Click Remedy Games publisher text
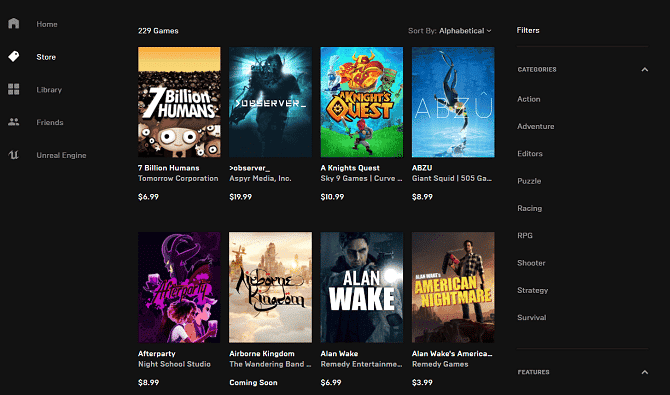The image size is (670, 395). click(440, 364)
